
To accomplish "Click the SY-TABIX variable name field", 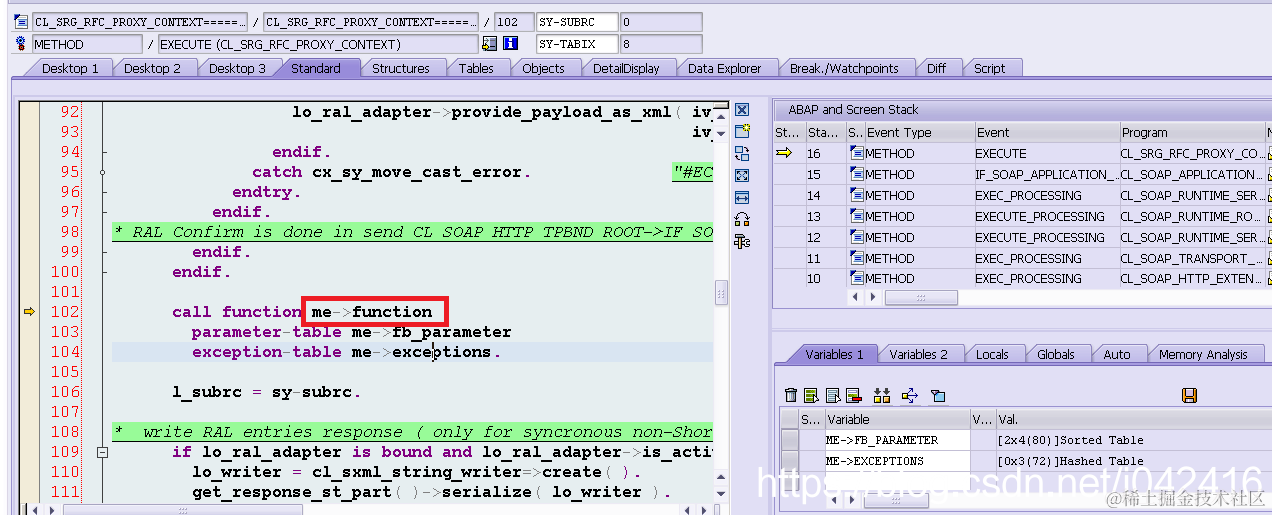I will [x=577, y=43].
